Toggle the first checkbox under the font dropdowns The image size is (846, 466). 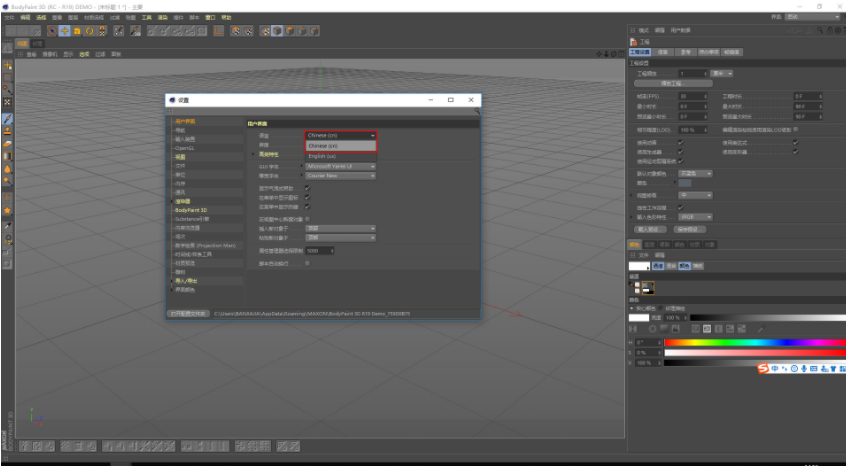tap(308, 188)
